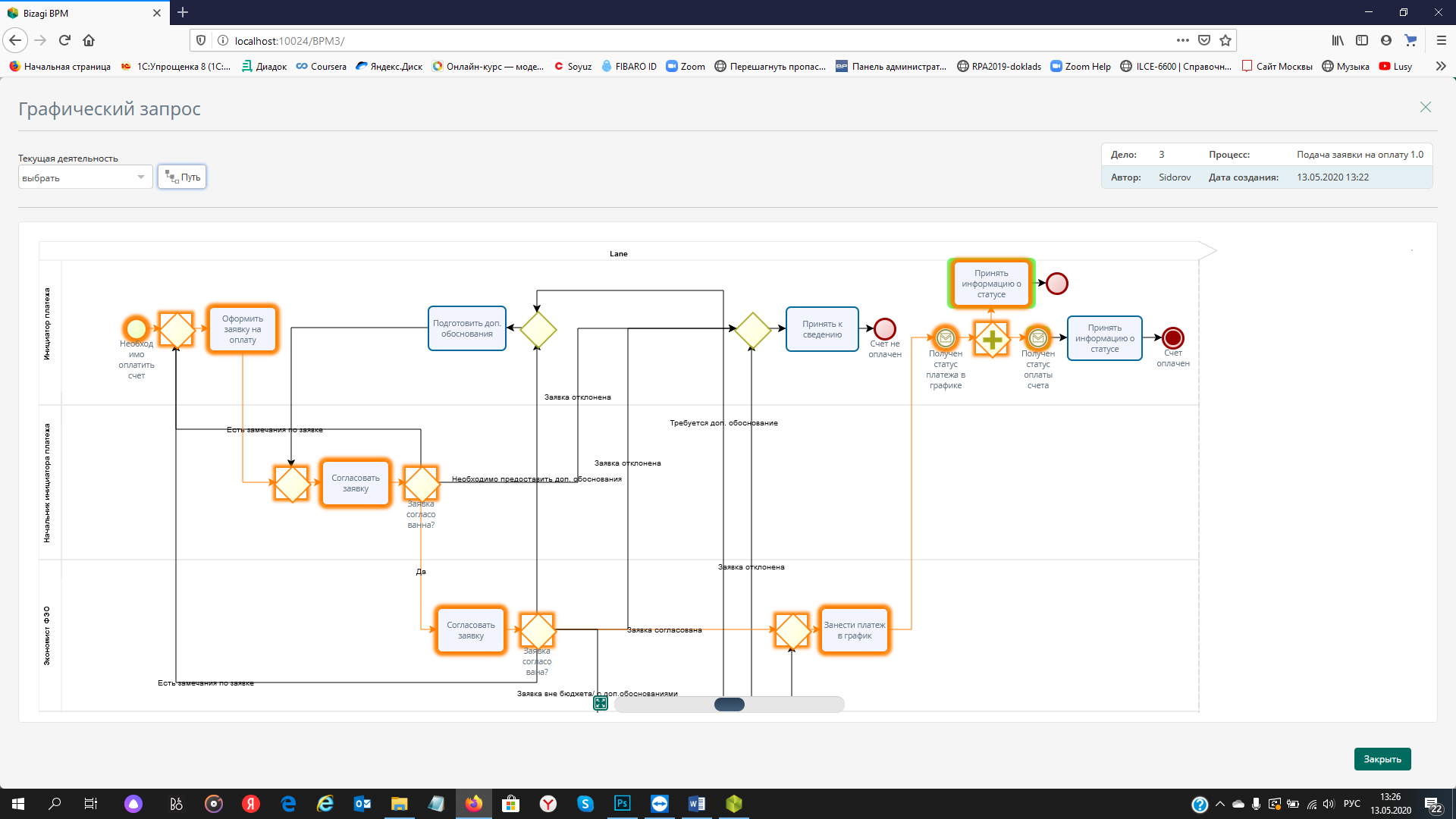The image size is (1456, 819).
Task: Open Firefox hamburger application menu
Action: tap(1441, 40)
